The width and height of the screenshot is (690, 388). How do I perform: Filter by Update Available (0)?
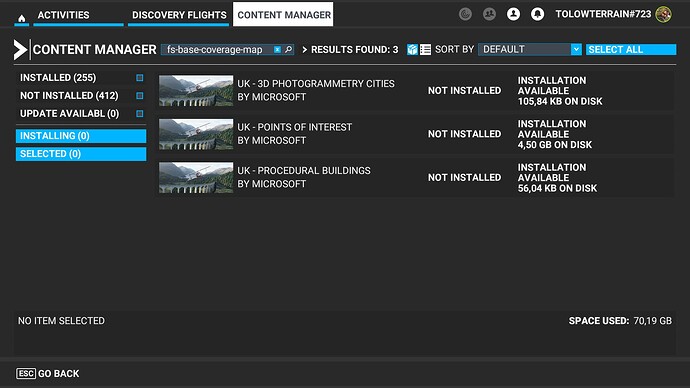tap(70, 113)
